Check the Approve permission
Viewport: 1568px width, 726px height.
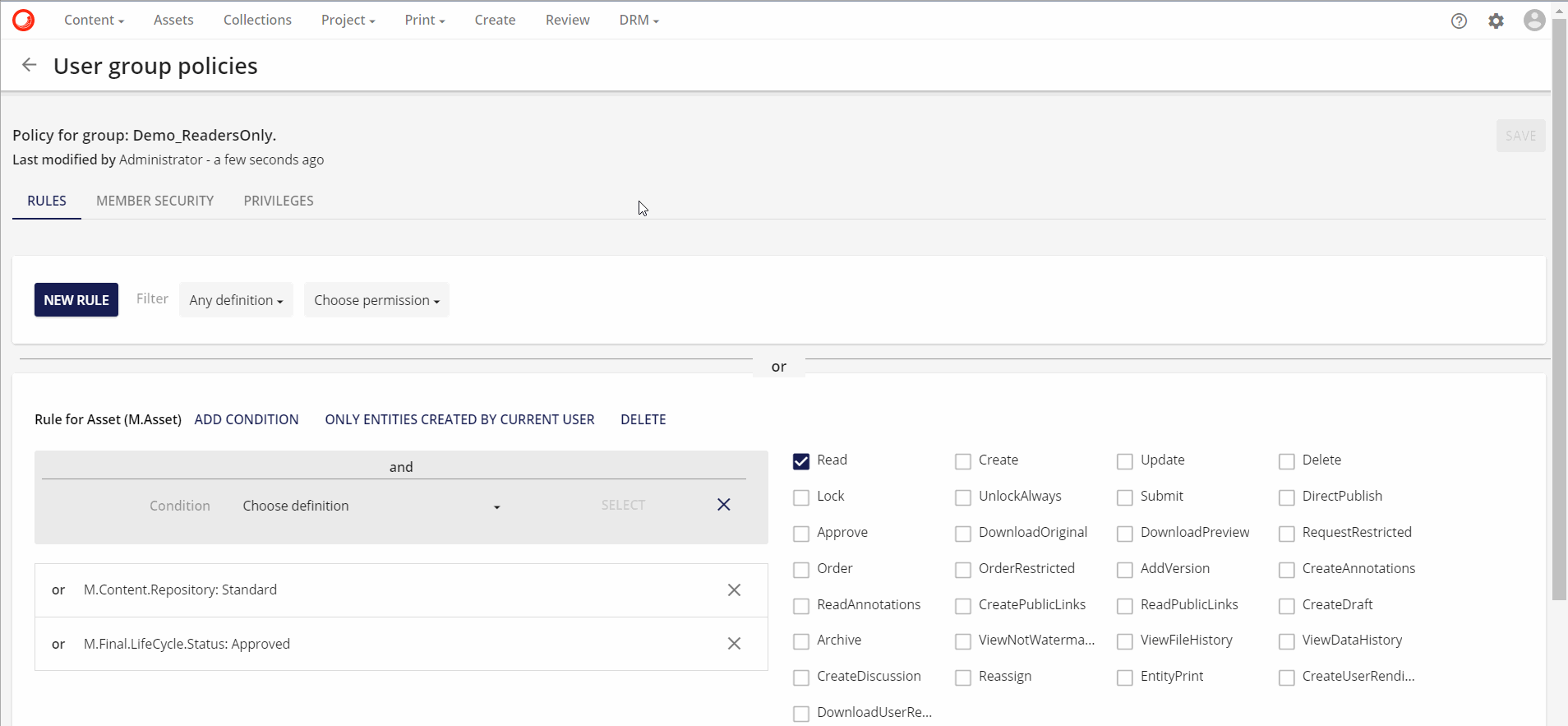click(801, 534)
